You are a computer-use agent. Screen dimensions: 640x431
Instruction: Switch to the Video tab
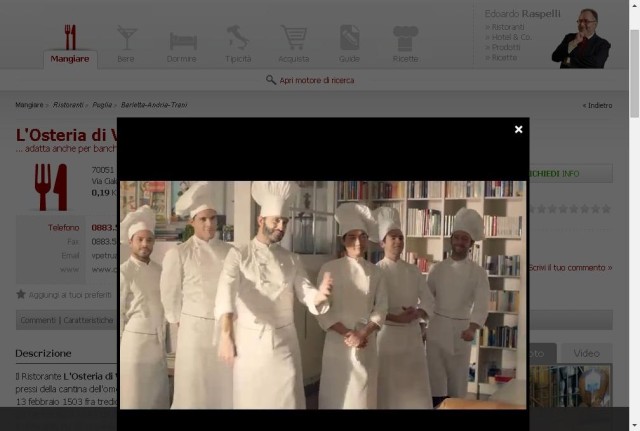586,353
